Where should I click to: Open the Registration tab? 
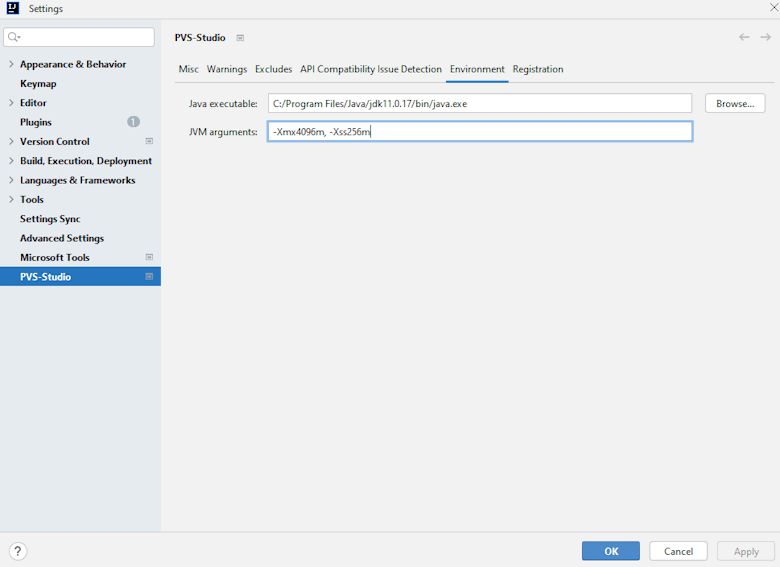click(x=538, y=69)
